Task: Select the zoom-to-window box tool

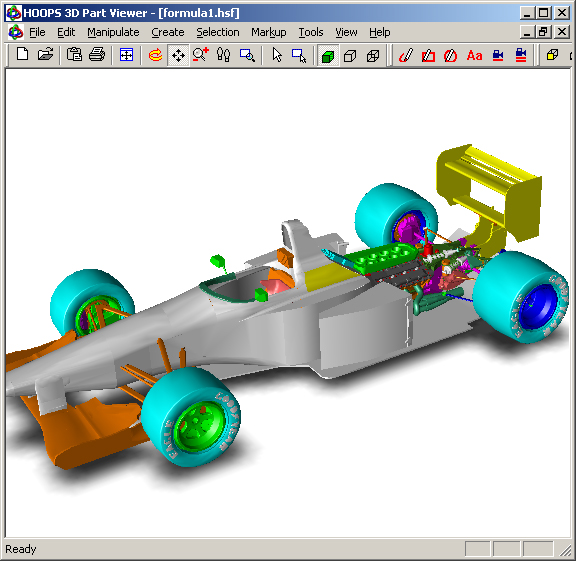Action: tap(247, 55)
